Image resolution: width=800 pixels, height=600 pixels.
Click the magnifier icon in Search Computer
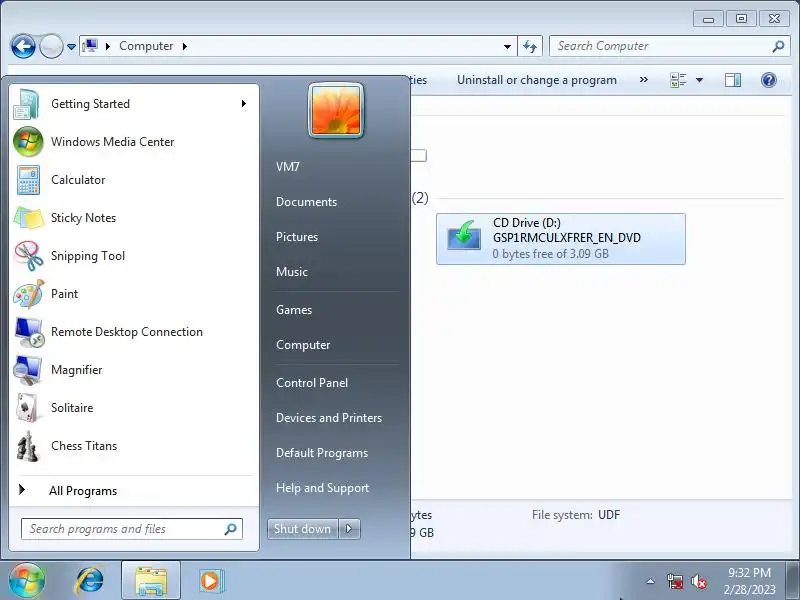[778, 46]
